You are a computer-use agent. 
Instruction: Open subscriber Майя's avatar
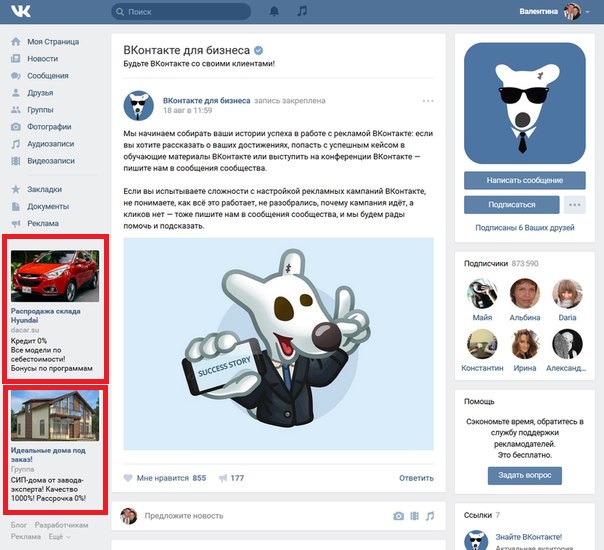pos(482,293)
